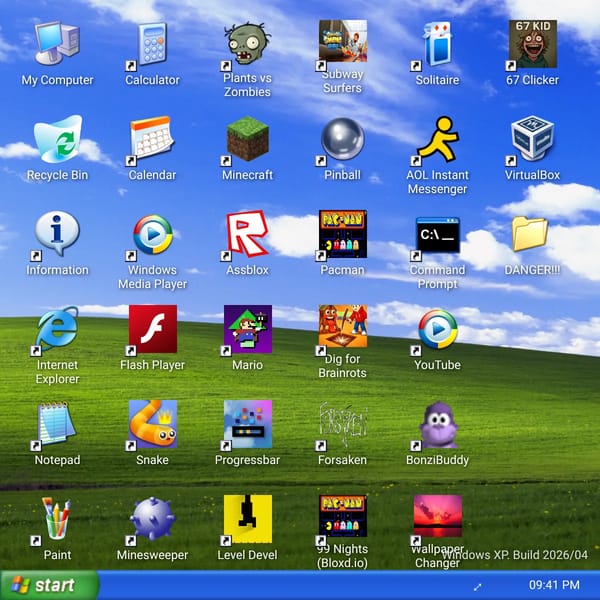Open the Command Prompt shortcut

tap(438, 235)
